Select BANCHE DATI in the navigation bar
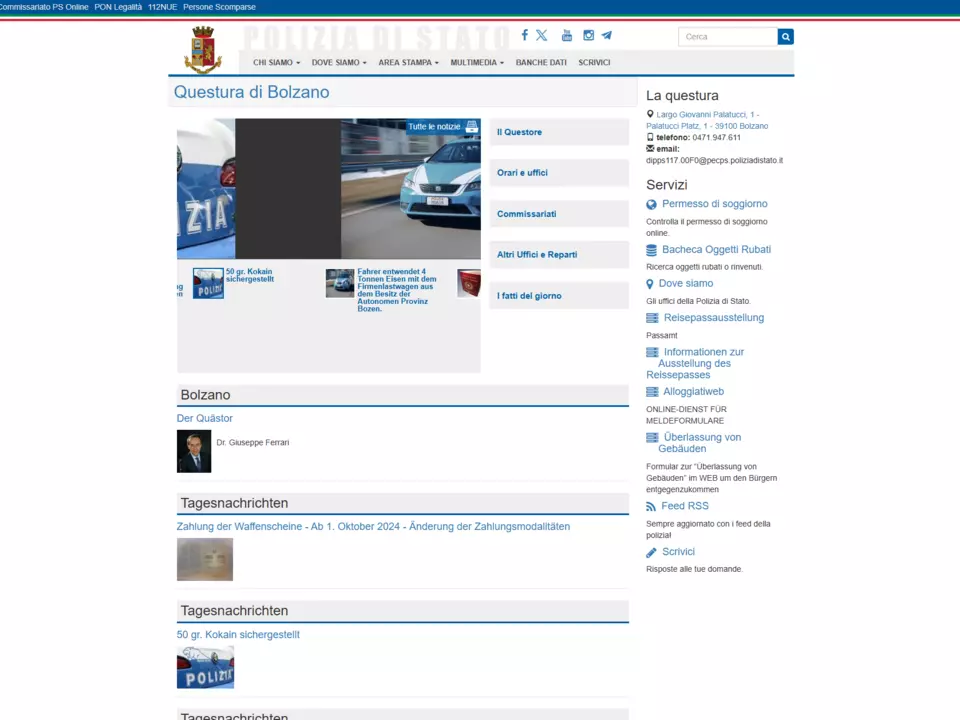 click(541, 62)
